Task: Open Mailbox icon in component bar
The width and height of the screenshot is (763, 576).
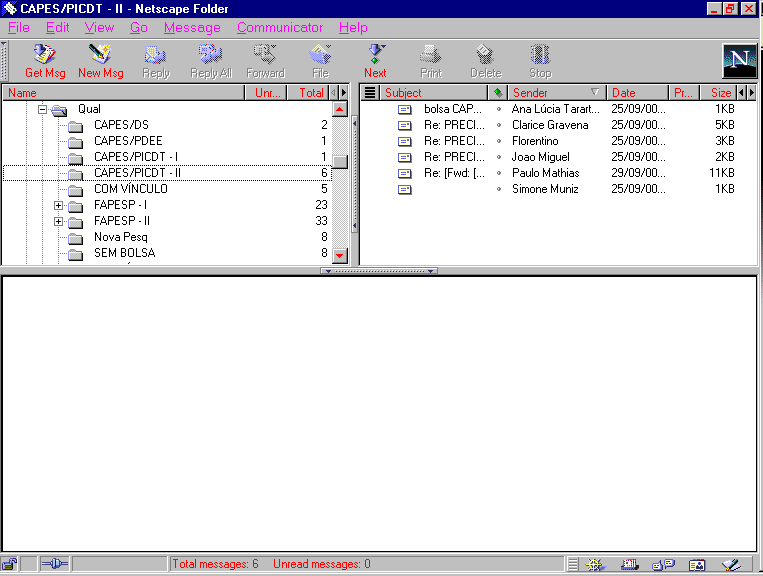Action: (630, 564)
